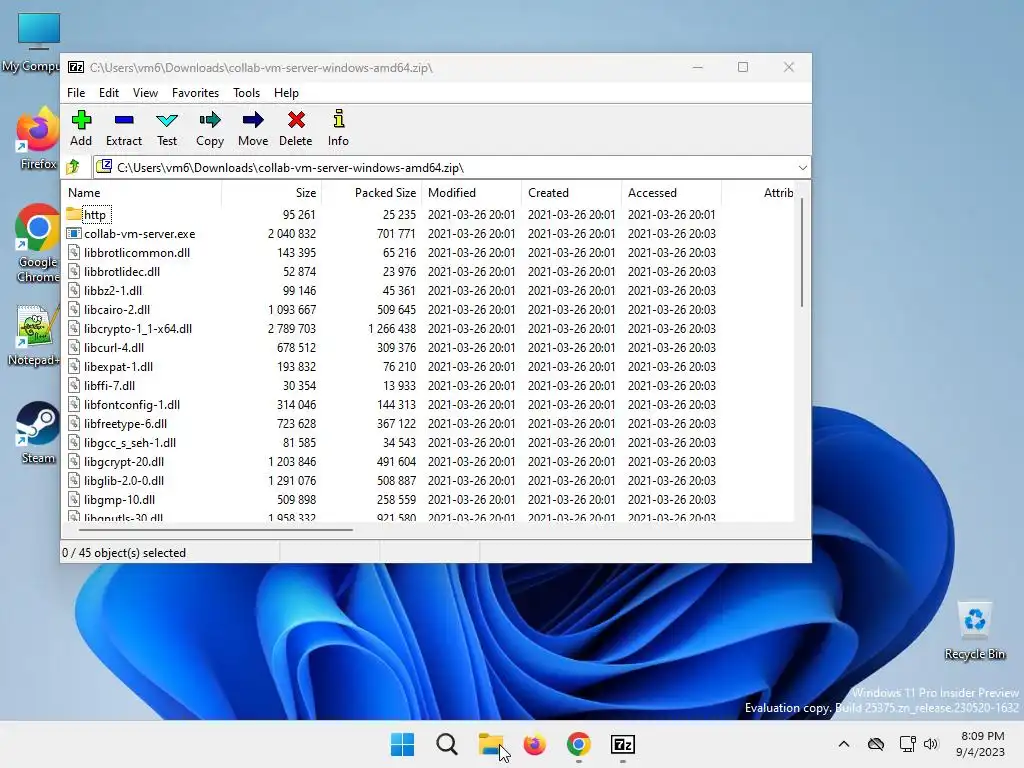
Task: Click the red Delete toolbar icon
Action: tap(296, 120)
